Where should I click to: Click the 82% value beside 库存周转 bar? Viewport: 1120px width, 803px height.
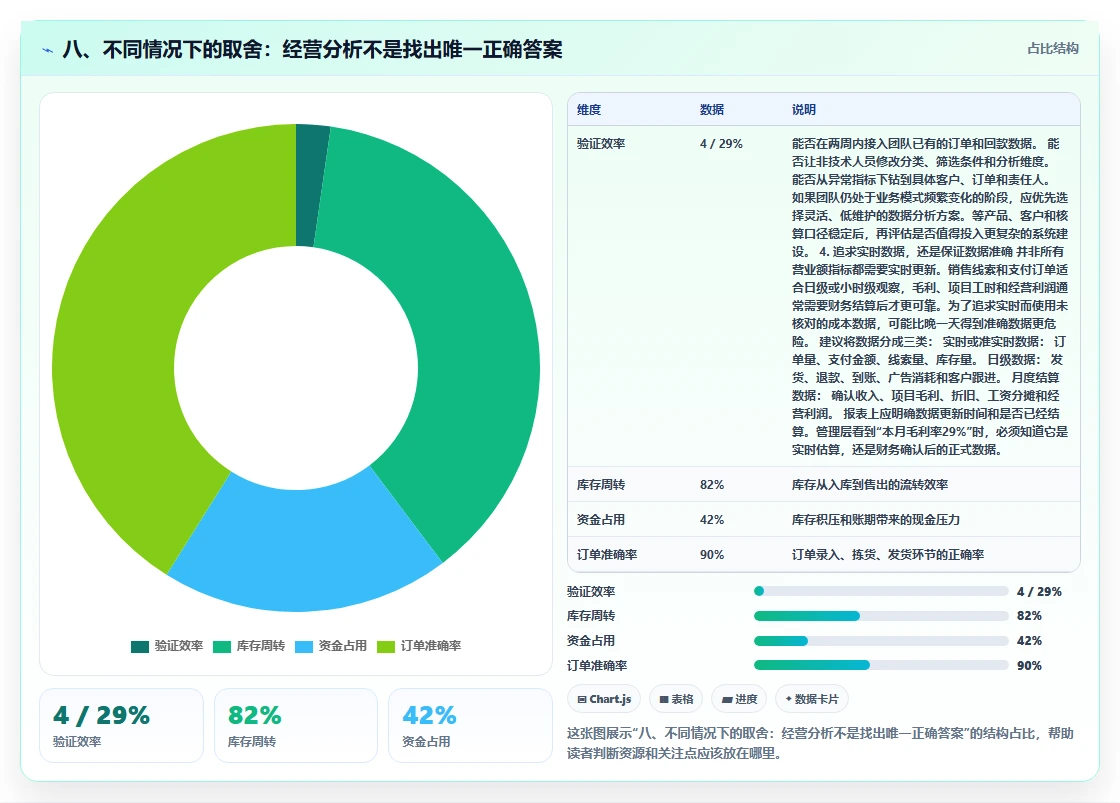[x=1029, y=616]
